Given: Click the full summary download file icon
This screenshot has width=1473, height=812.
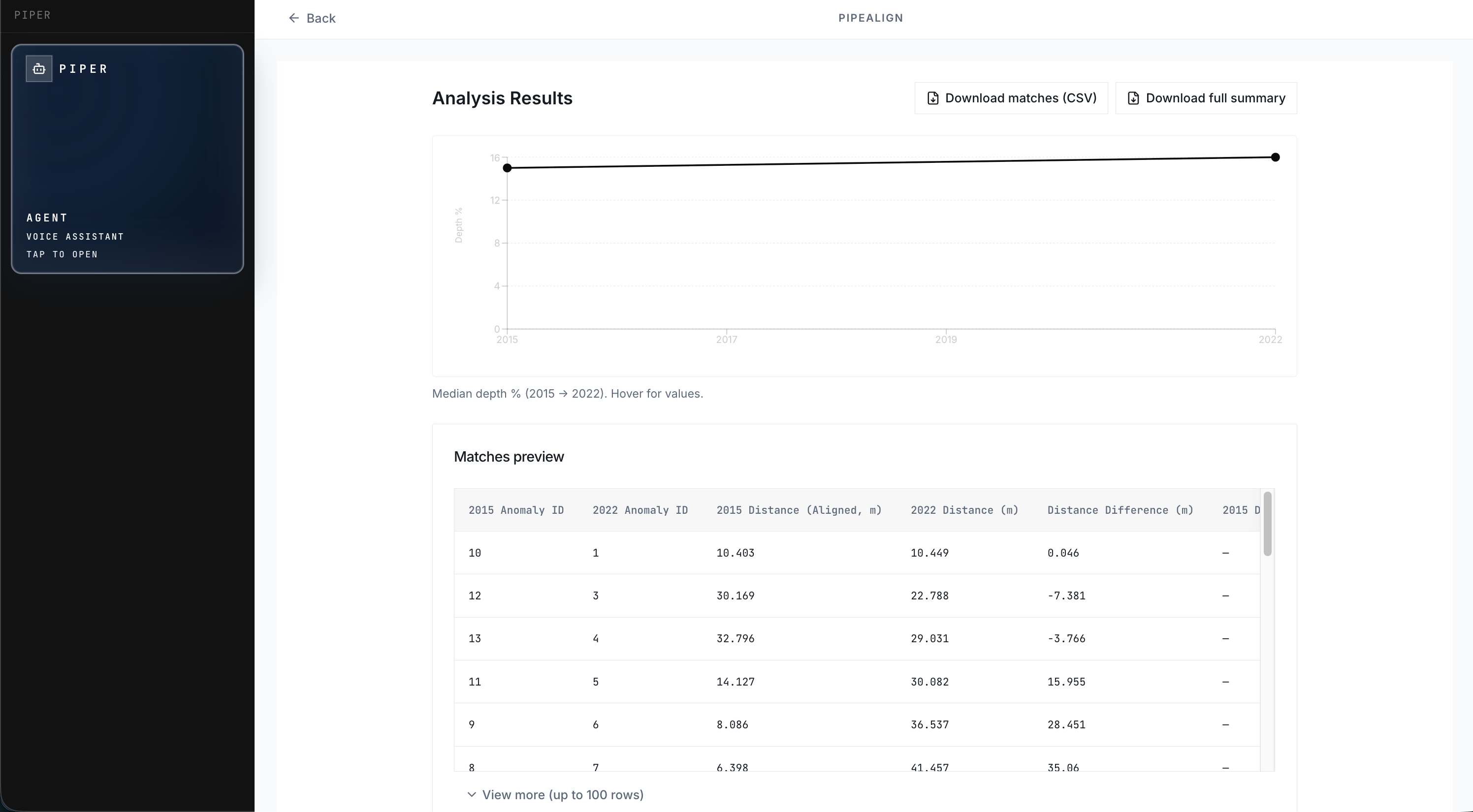Looking at the screenshot, I should (1133, 98).
